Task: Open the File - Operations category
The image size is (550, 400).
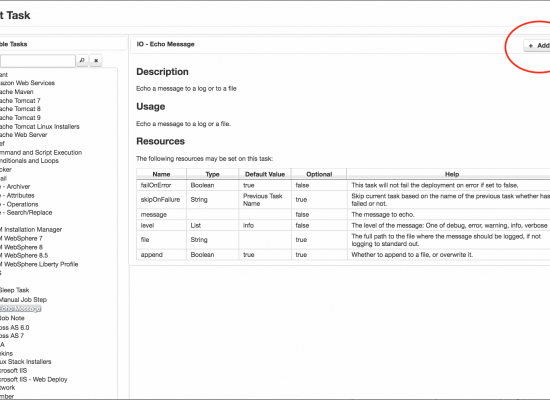Action: tap(19, 204)
